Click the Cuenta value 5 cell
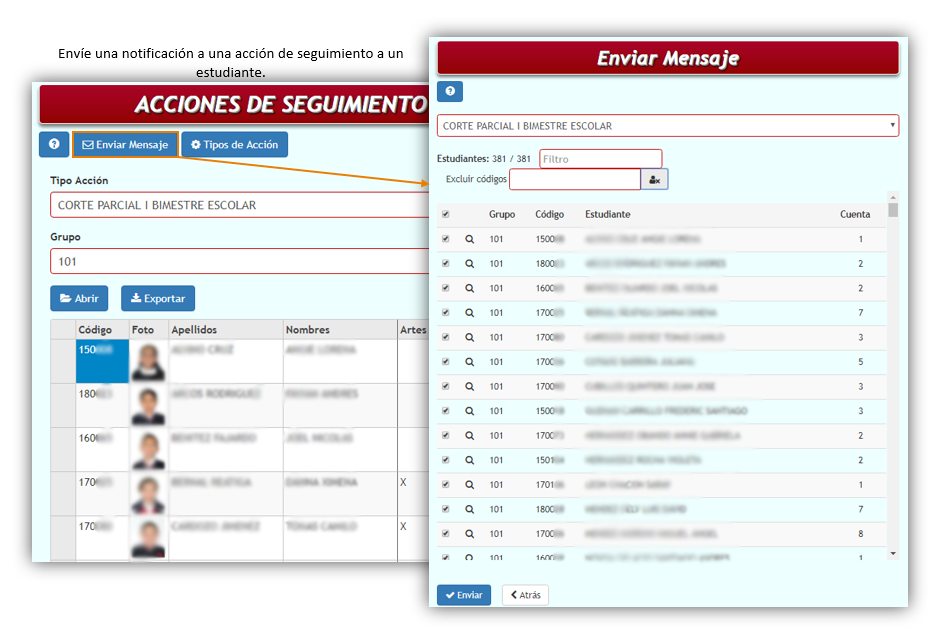 pos(861,362)
